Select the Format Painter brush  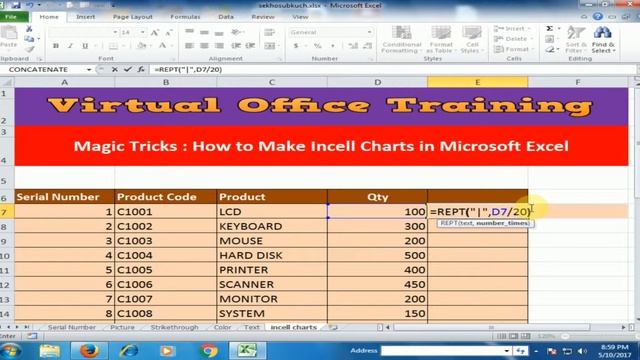click(29, 49)
